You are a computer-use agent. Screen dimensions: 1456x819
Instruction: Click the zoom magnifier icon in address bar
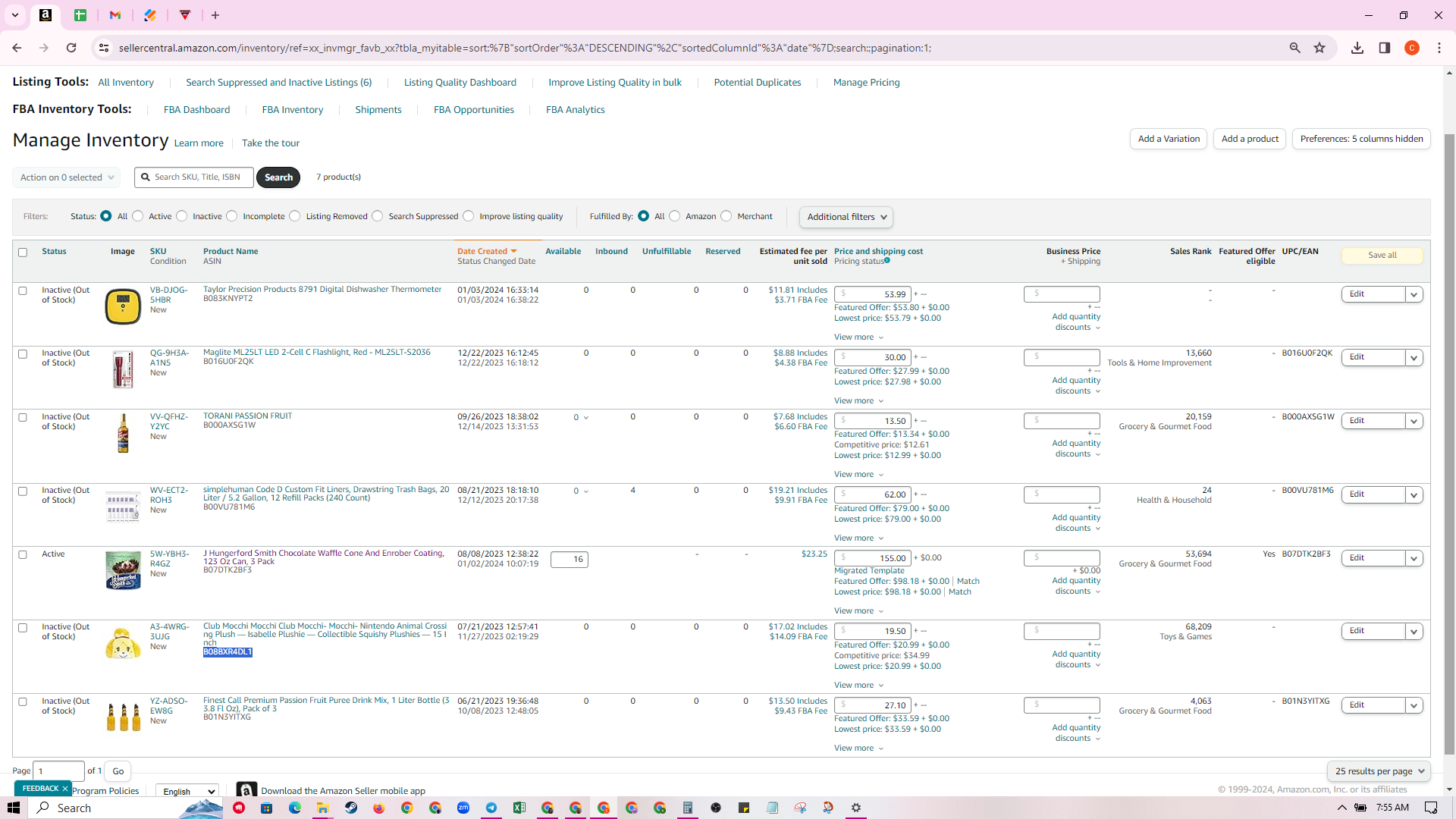(1295, 48)
